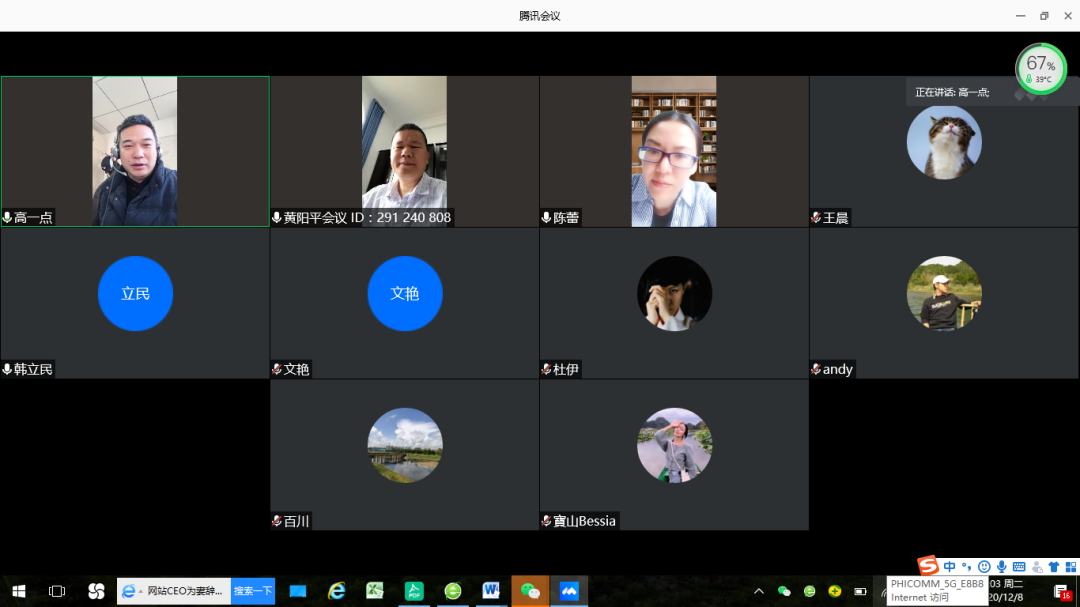Click andy's profile avatar
1080x607 pixels.
pyautogui.click(x=943, y=293)
